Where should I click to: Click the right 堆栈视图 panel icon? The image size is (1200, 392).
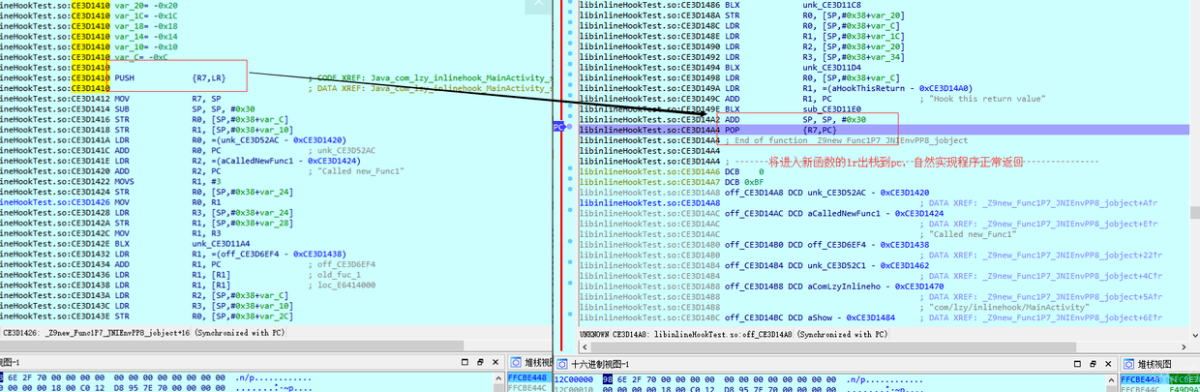[x=1128, y=363]
